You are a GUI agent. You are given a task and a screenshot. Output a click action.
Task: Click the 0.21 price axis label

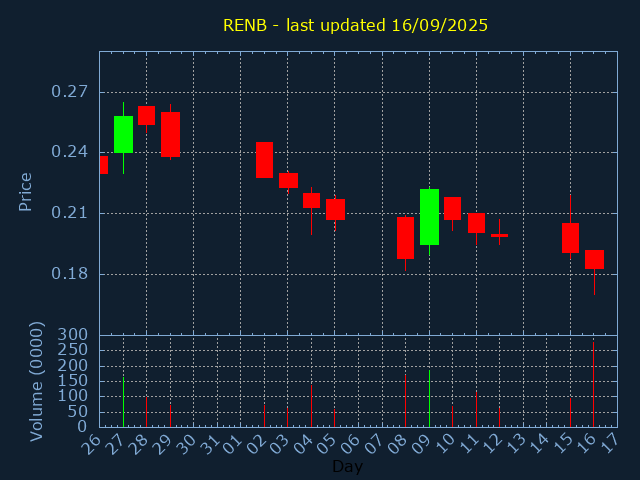[x=69, y=213]
